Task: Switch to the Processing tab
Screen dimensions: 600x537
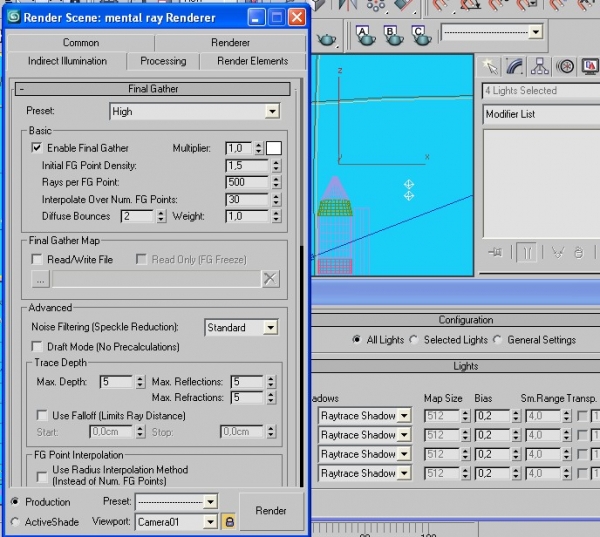Action: pyautogui.click(x=163, y=61)
